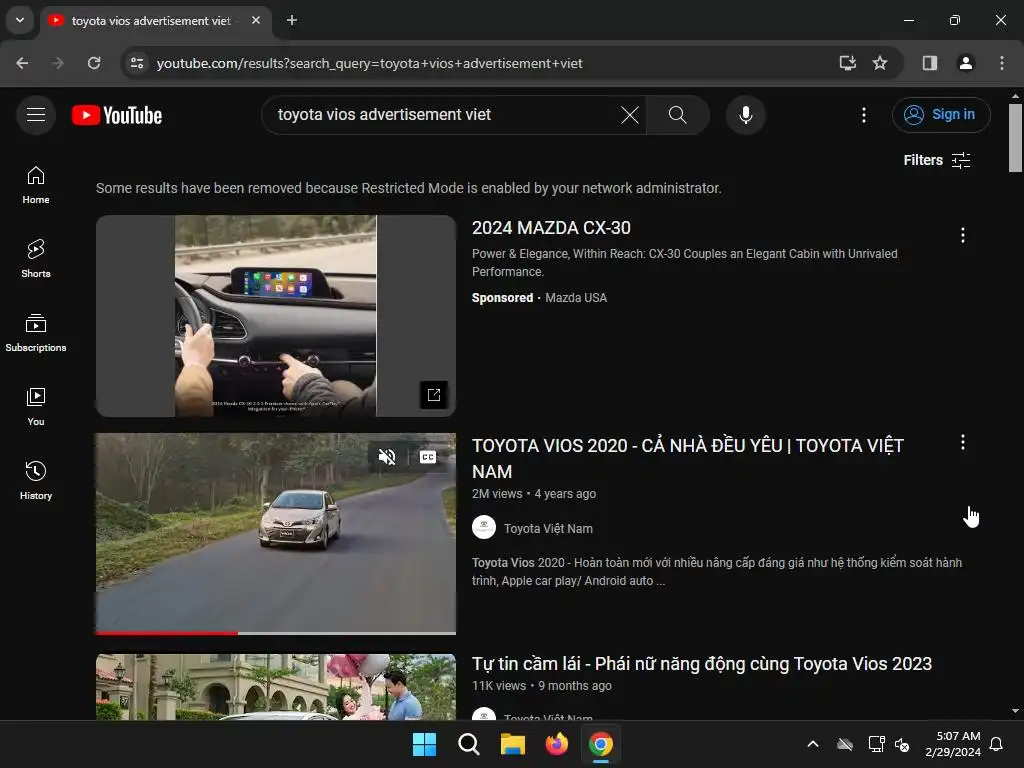
Task: Open the You section in sidebar
Action: pyautogui.click(x=36, y=406)
